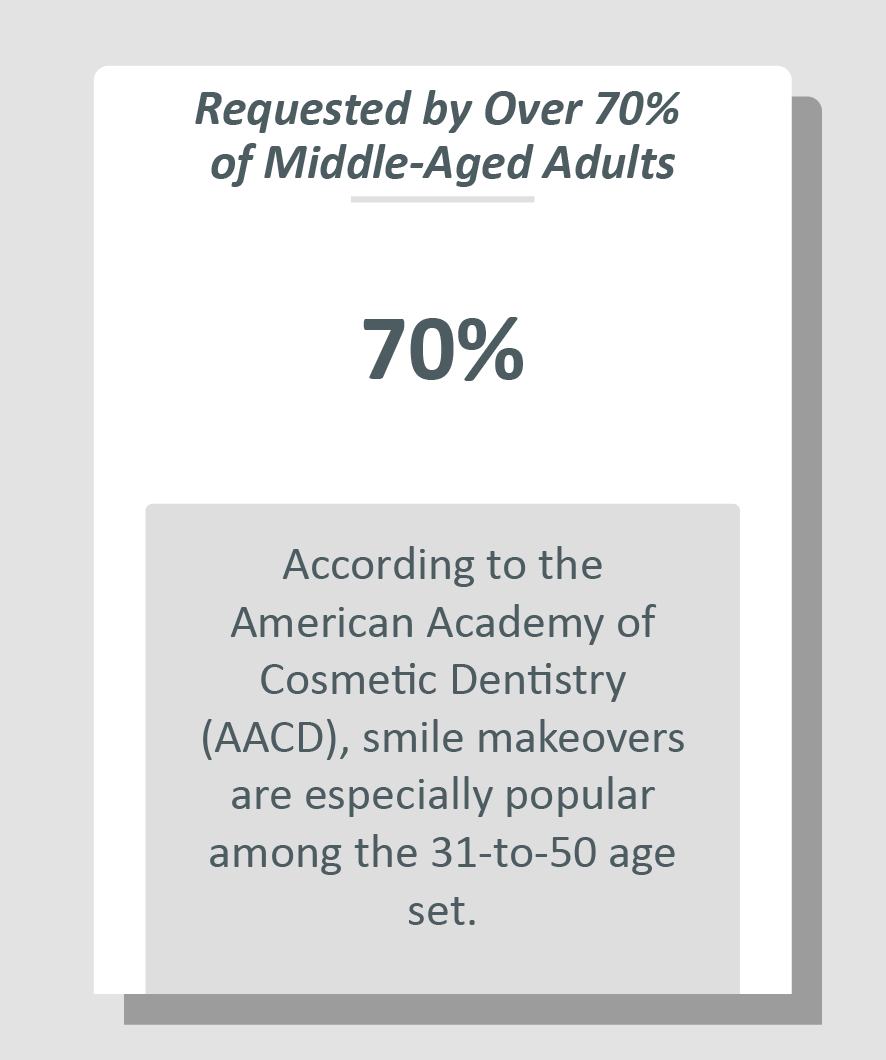Screen dimensions: 886x1060
Task: Click the "are especially popular" text line
Action: [442, 797]
